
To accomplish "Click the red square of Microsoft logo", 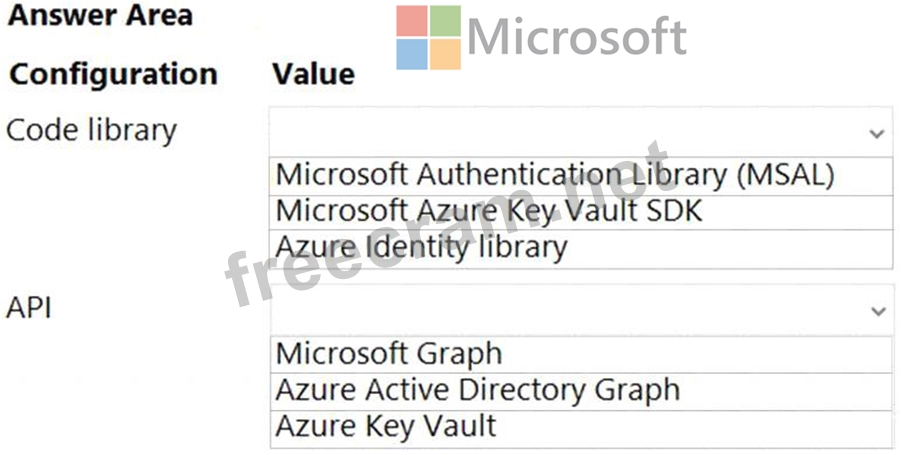I will click(x=411, y=20).
